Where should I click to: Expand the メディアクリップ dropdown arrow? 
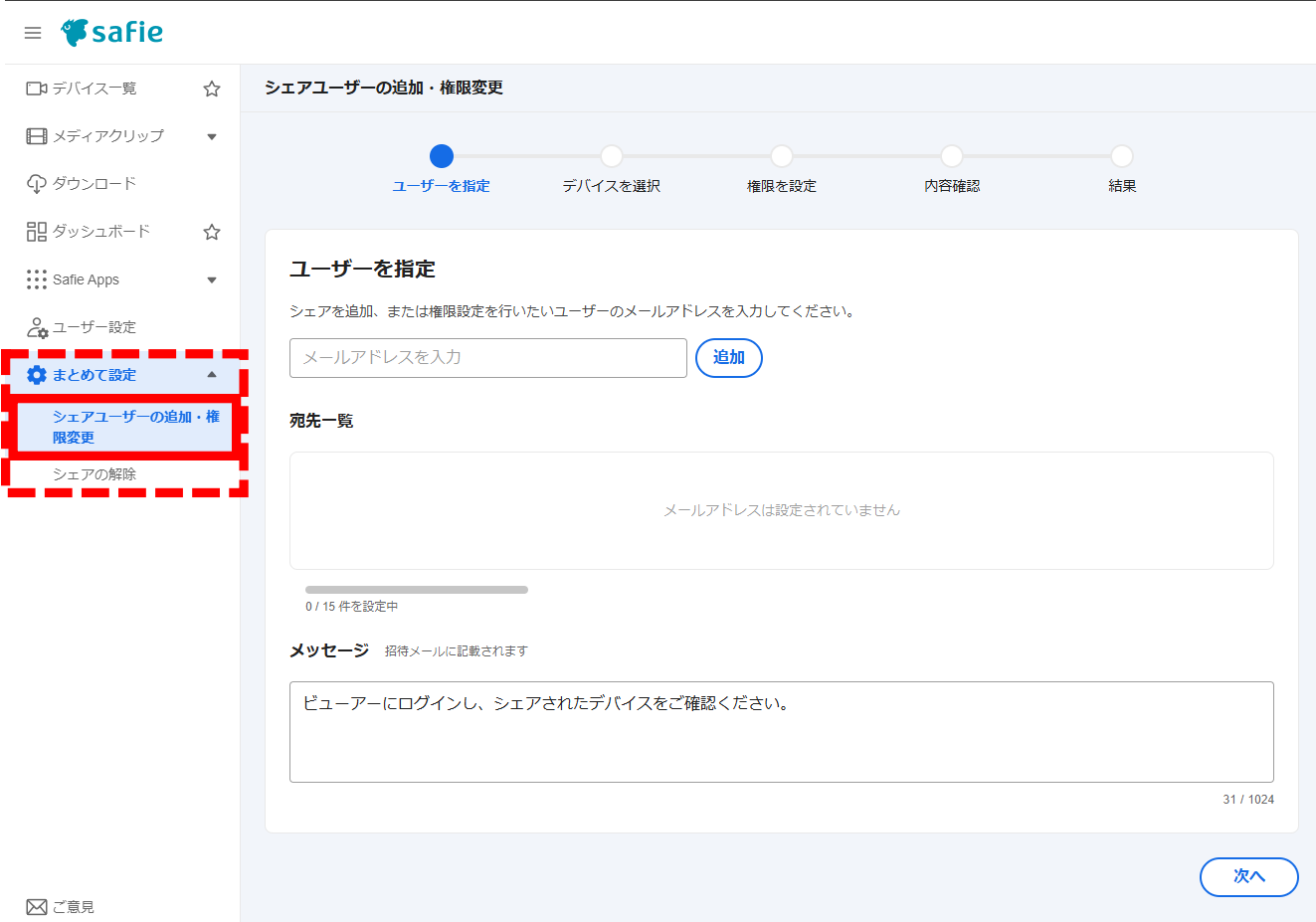211,135
